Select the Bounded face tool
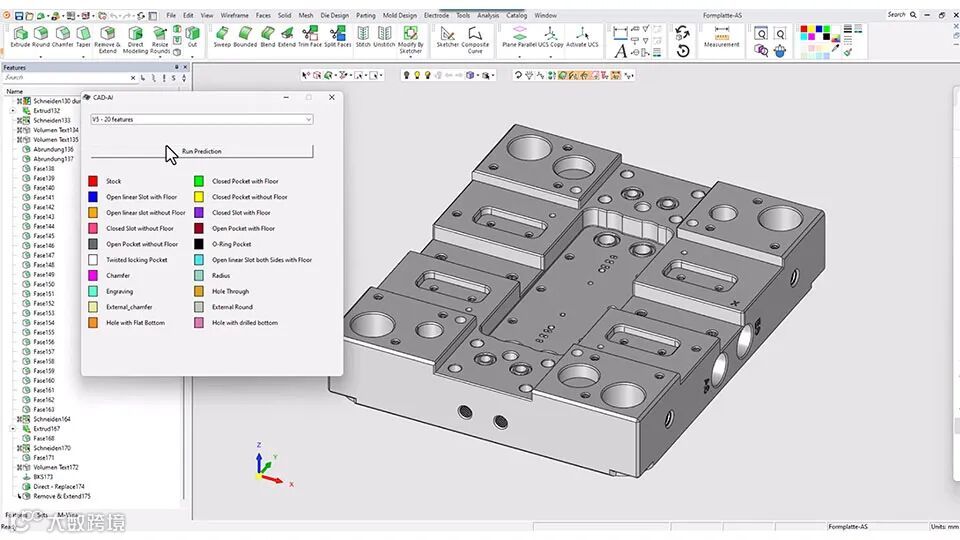This screenshot has height=540, width=960. (245, 37)
